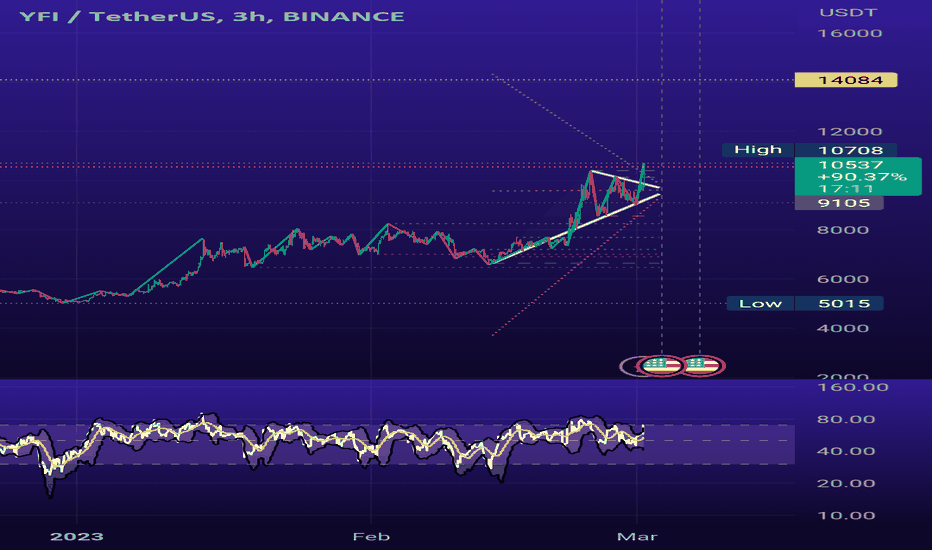The width and height of the screenshot is (932, 550).
Task: Click the +90.37% change value
Action: coord(862,177)
